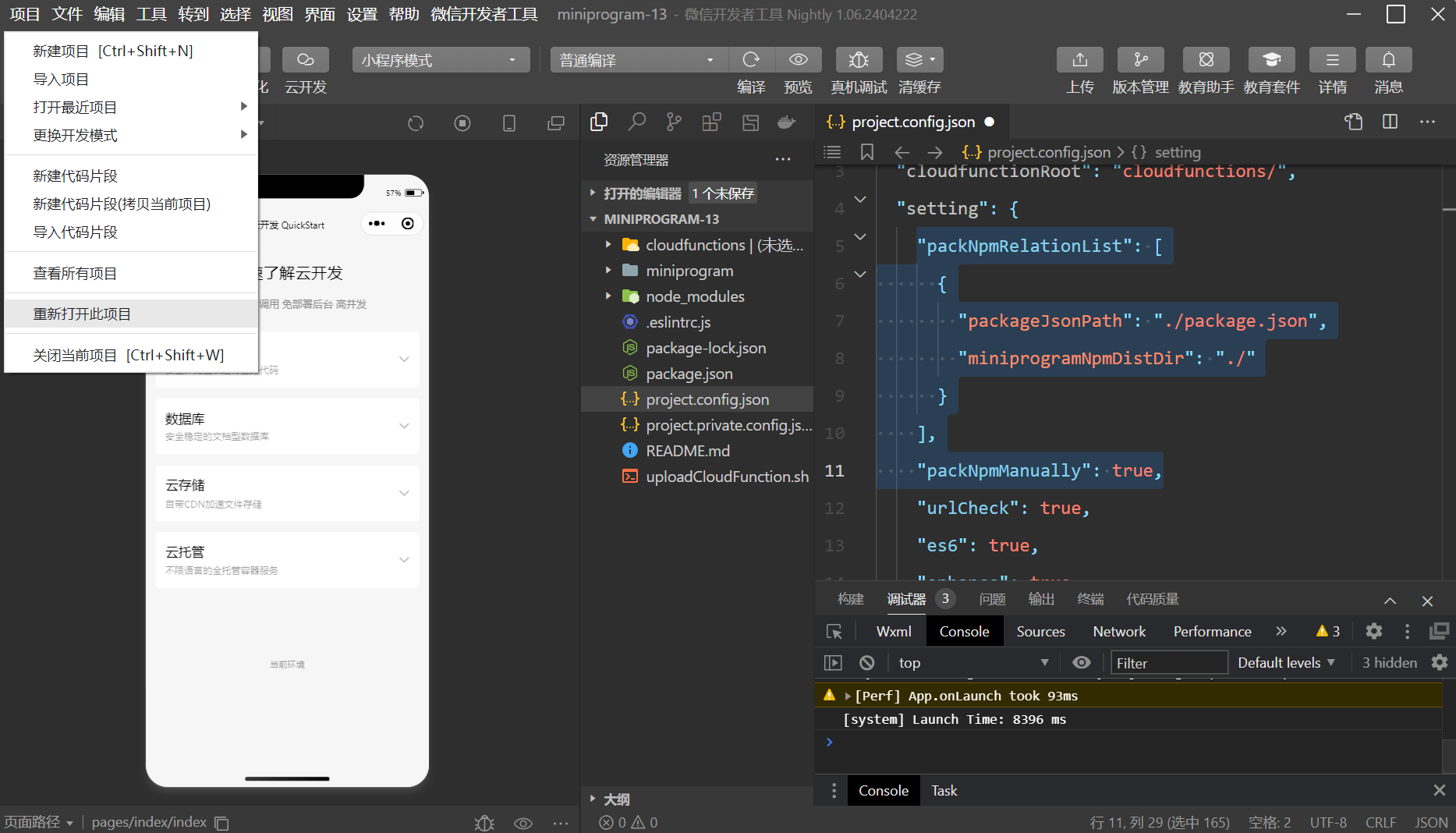The image size is (1456, 833).
Task: Open the README.md file
Action: pos(688,451)
